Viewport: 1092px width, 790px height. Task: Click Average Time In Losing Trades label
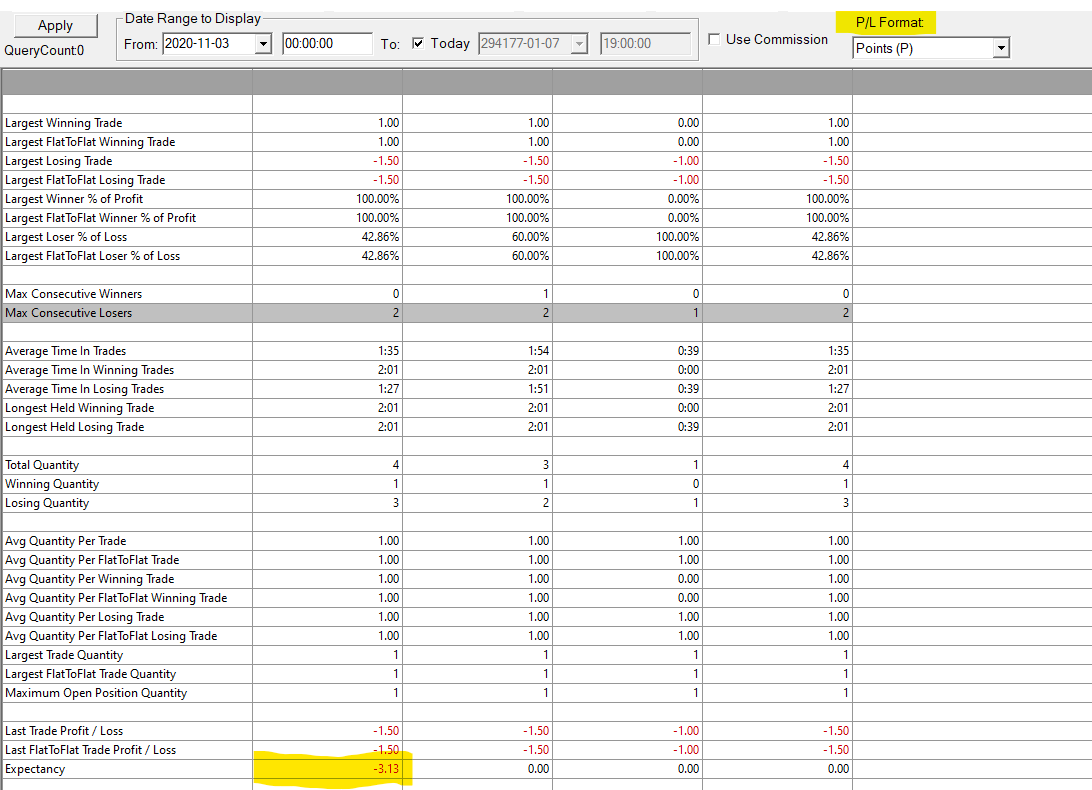coord(84,389)
